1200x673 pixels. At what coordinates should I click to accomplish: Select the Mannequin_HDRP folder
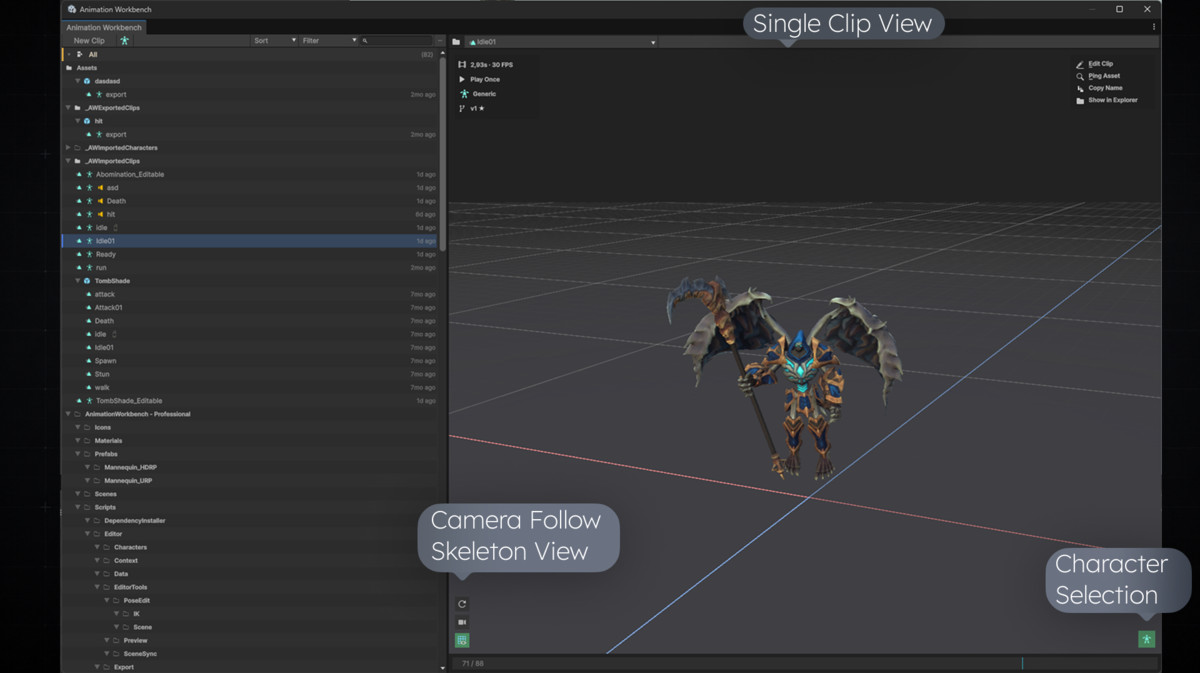point(250,467)
